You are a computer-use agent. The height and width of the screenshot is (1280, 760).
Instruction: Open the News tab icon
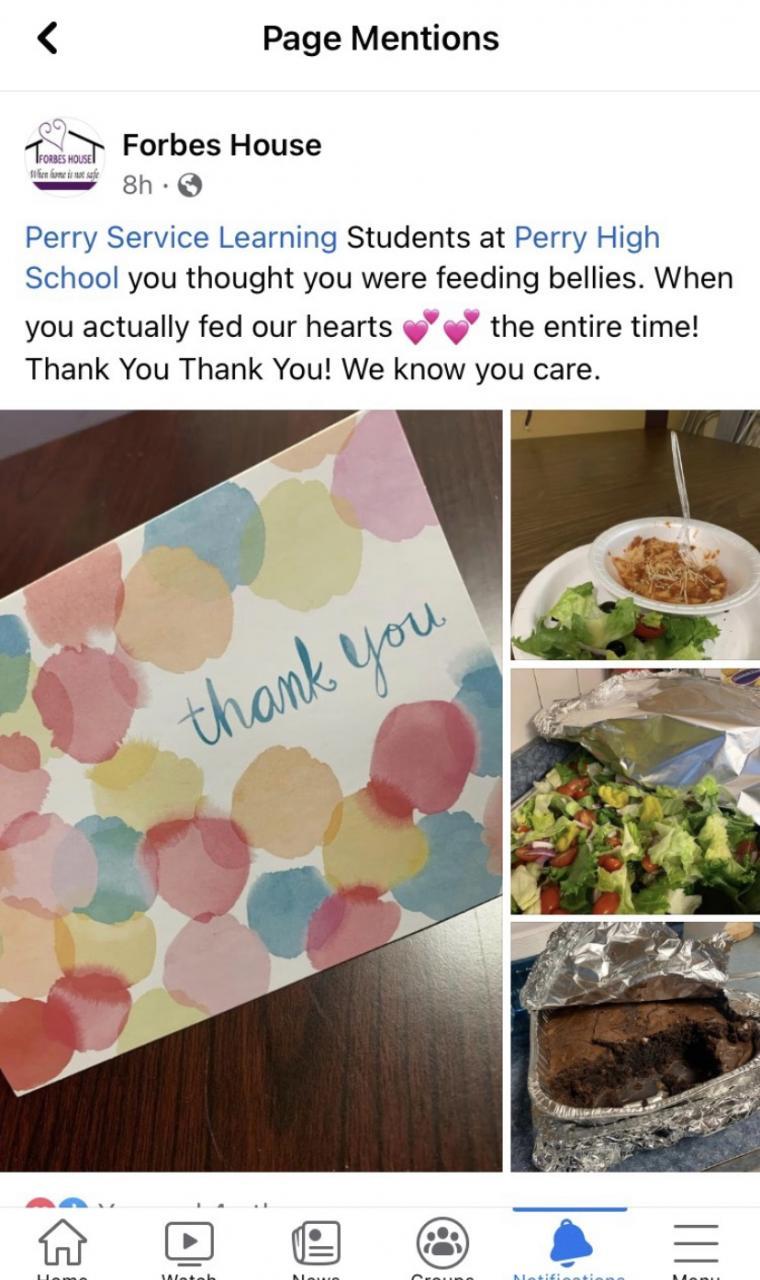[316, 1244]
